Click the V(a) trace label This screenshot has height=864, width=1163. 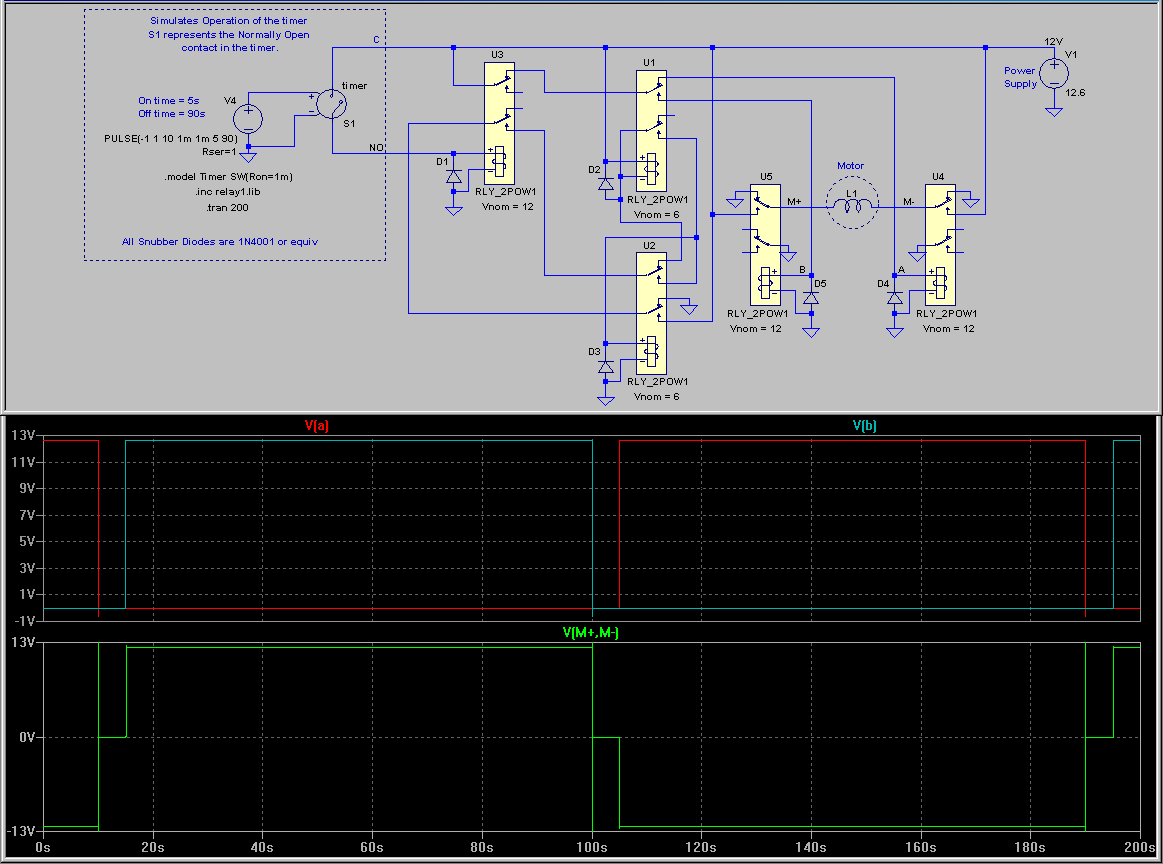tap(317, 425)
